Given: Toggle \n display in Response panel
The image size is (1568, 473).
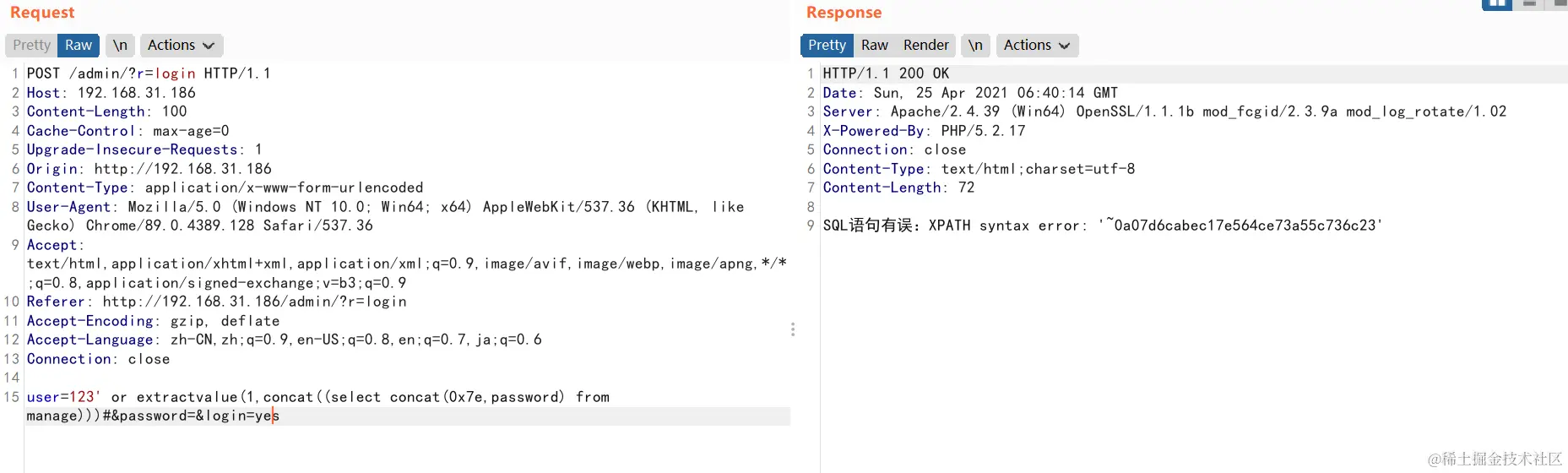Looking at the screenshot, I should pos(975,45).
